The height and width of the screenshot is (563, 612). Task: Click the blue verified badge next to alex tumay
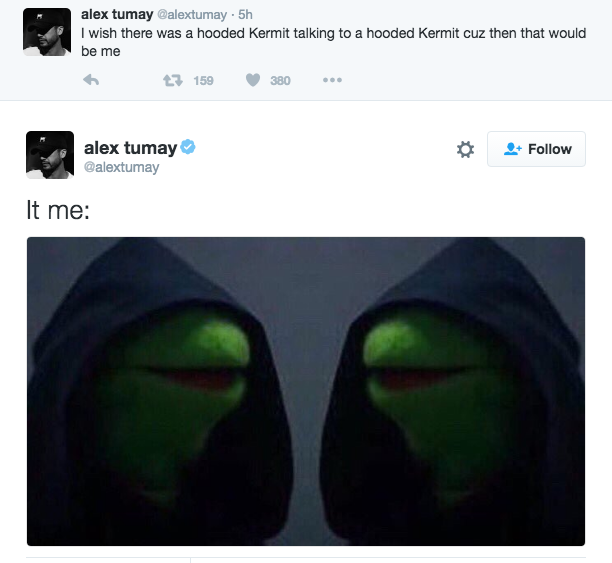(x=188, y=147)
